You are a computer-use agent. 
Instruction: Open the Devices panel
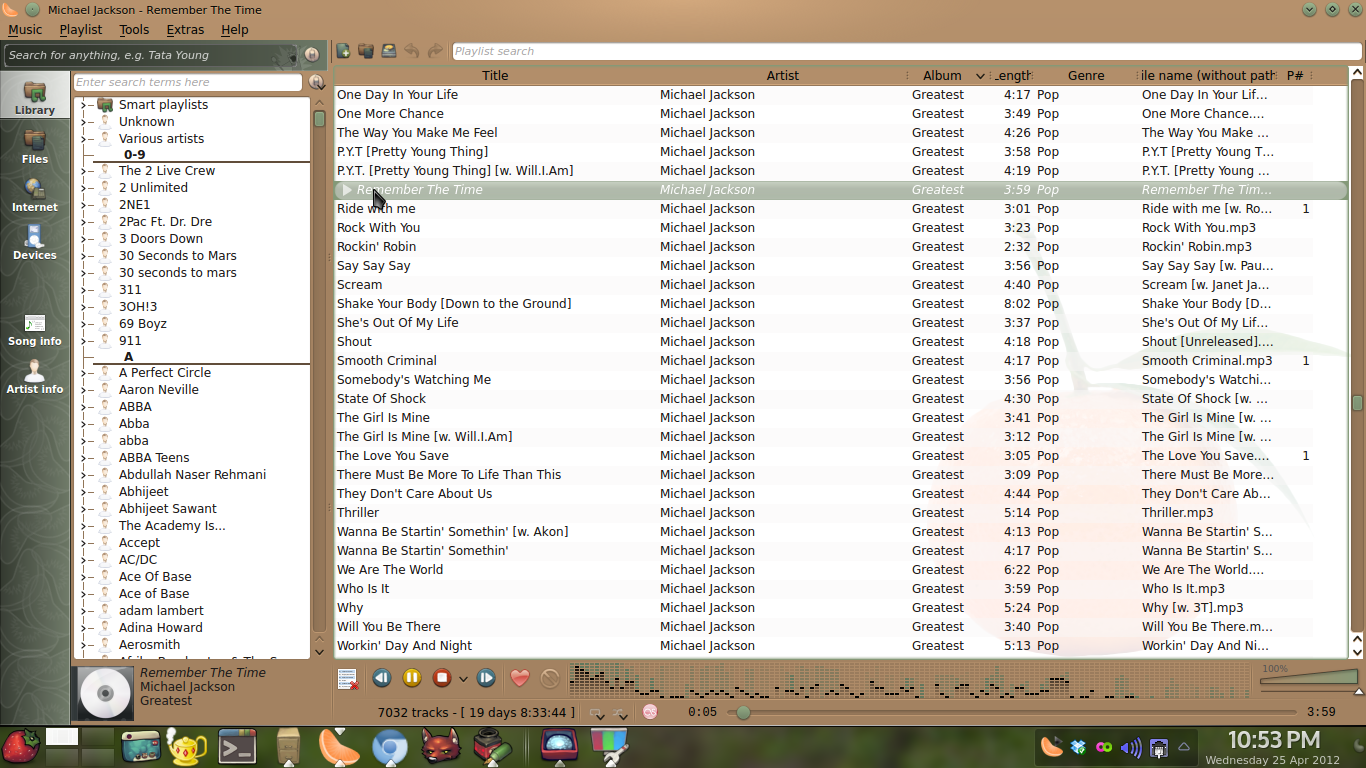pyautogui.click(x=35, y=242)
